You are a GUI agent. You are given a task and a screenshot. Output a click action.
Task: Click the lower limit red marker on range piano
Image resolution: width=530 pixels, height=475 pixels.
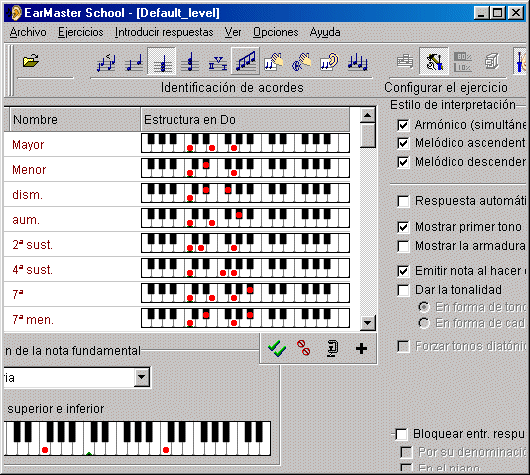pyautogui.click(x=45, y=450)
